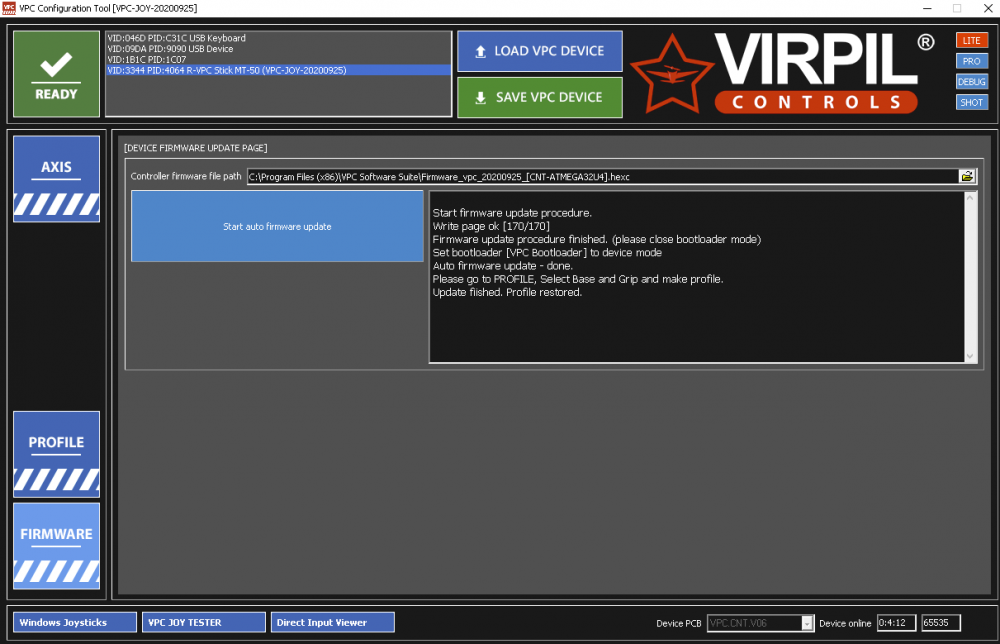Click 'Firmware update procedure finished' log line
Image resolution: width=1000 pixels, height=644 pixels.
click(x=597, y=240)
